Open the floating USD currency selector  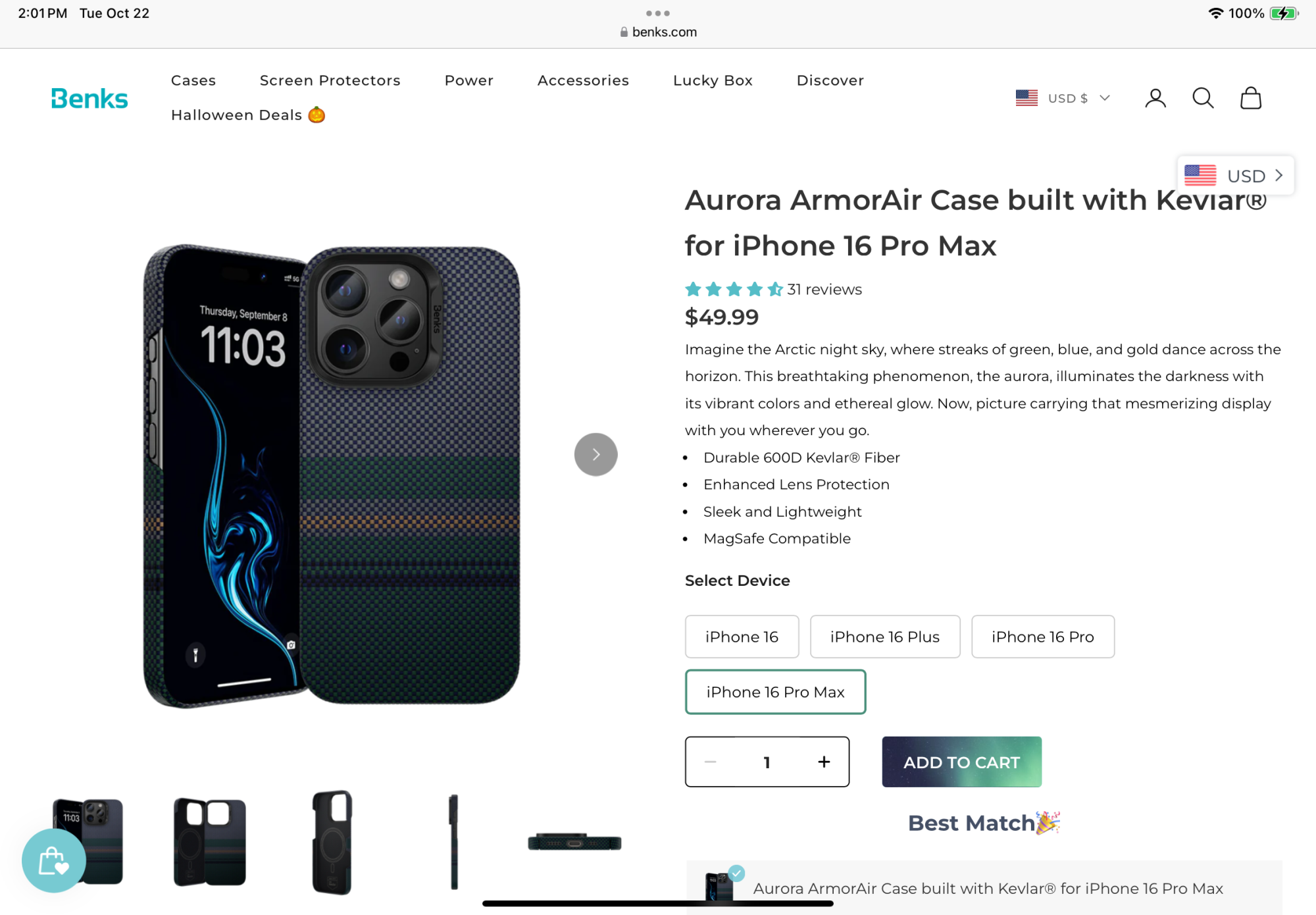point(1235,176)
